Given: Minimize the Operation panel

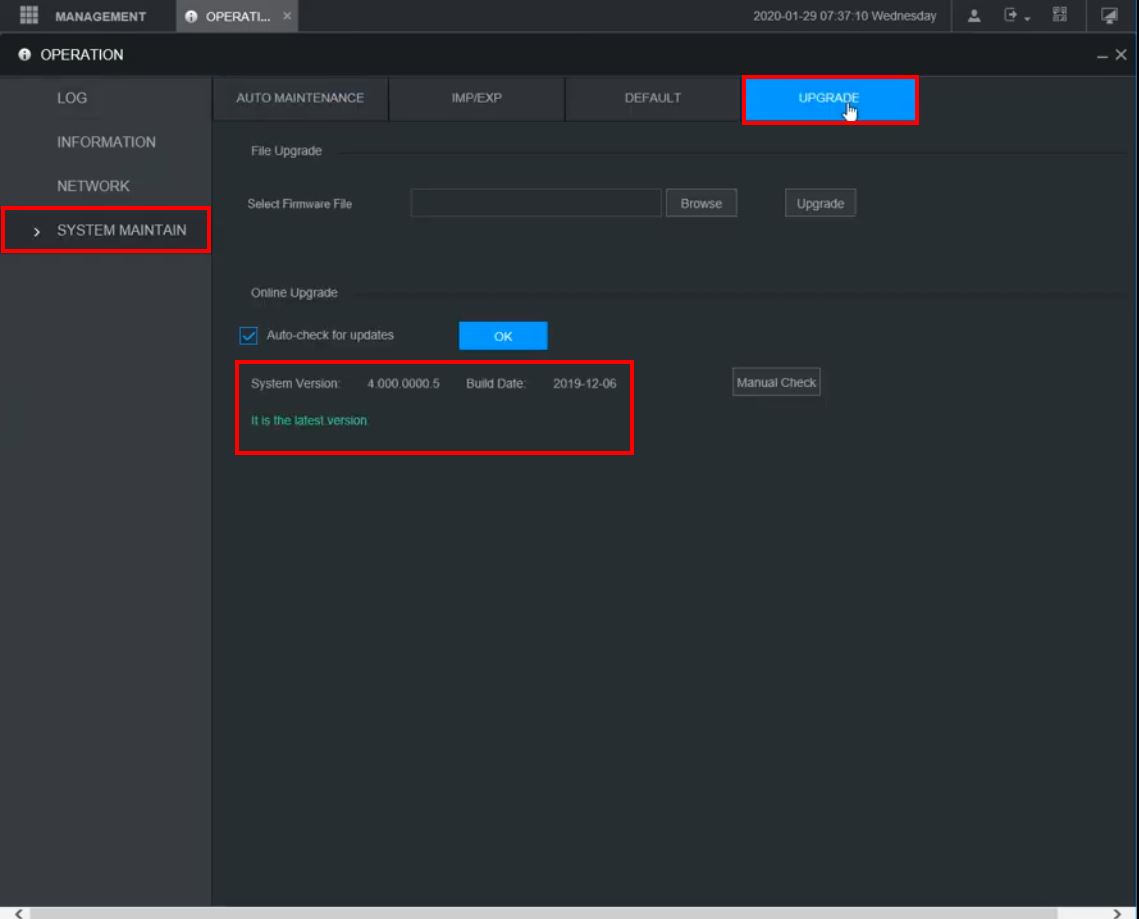Looking at the screenshot, I should pos(1103,56).
